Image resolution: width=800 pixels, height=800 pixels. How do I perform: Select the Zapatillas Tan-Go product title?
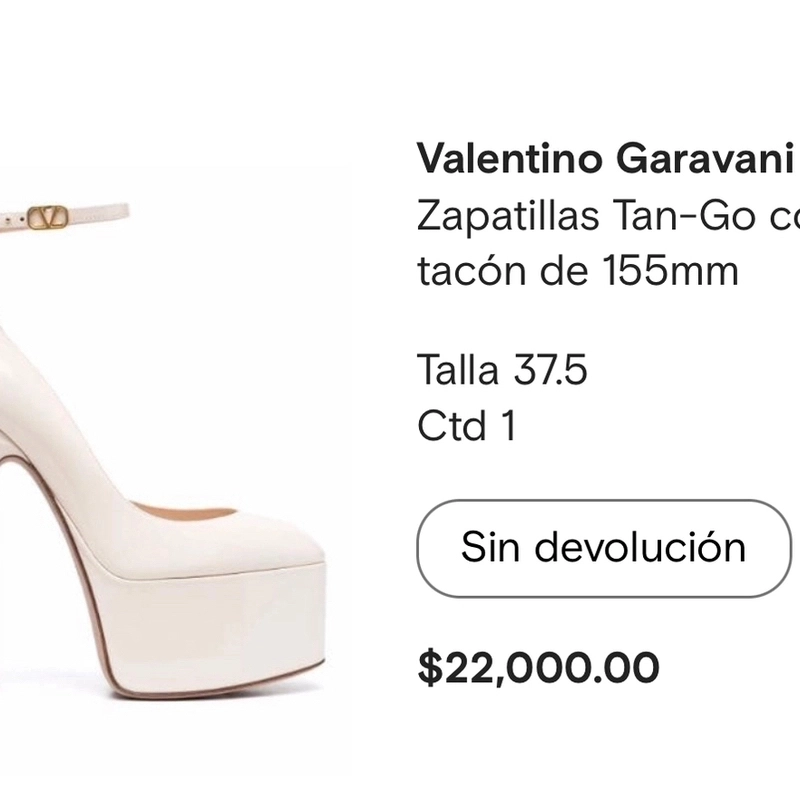pyautogui.click(x=608, y=216)
